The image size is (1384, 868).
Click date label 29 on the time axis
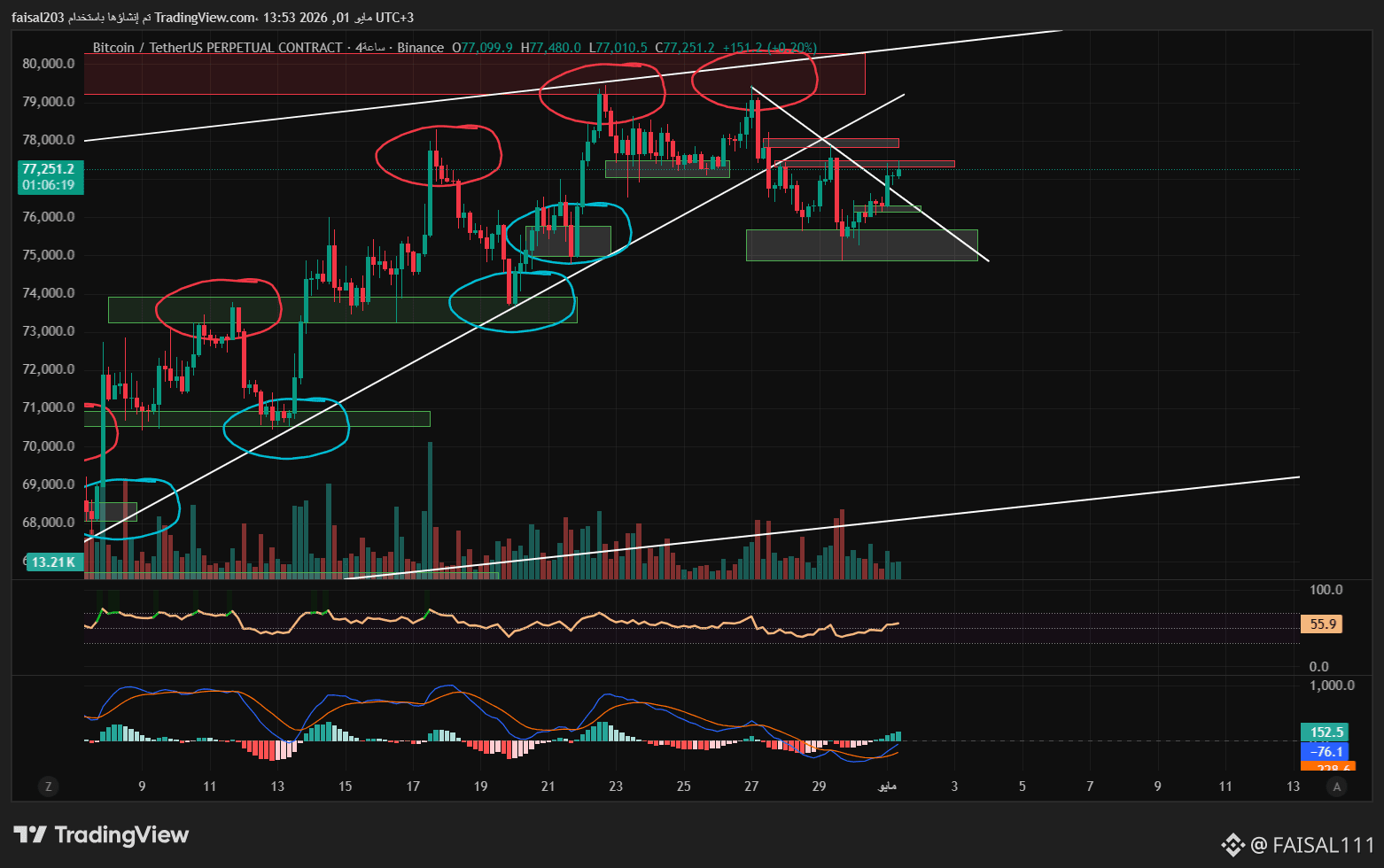[819, 786]
